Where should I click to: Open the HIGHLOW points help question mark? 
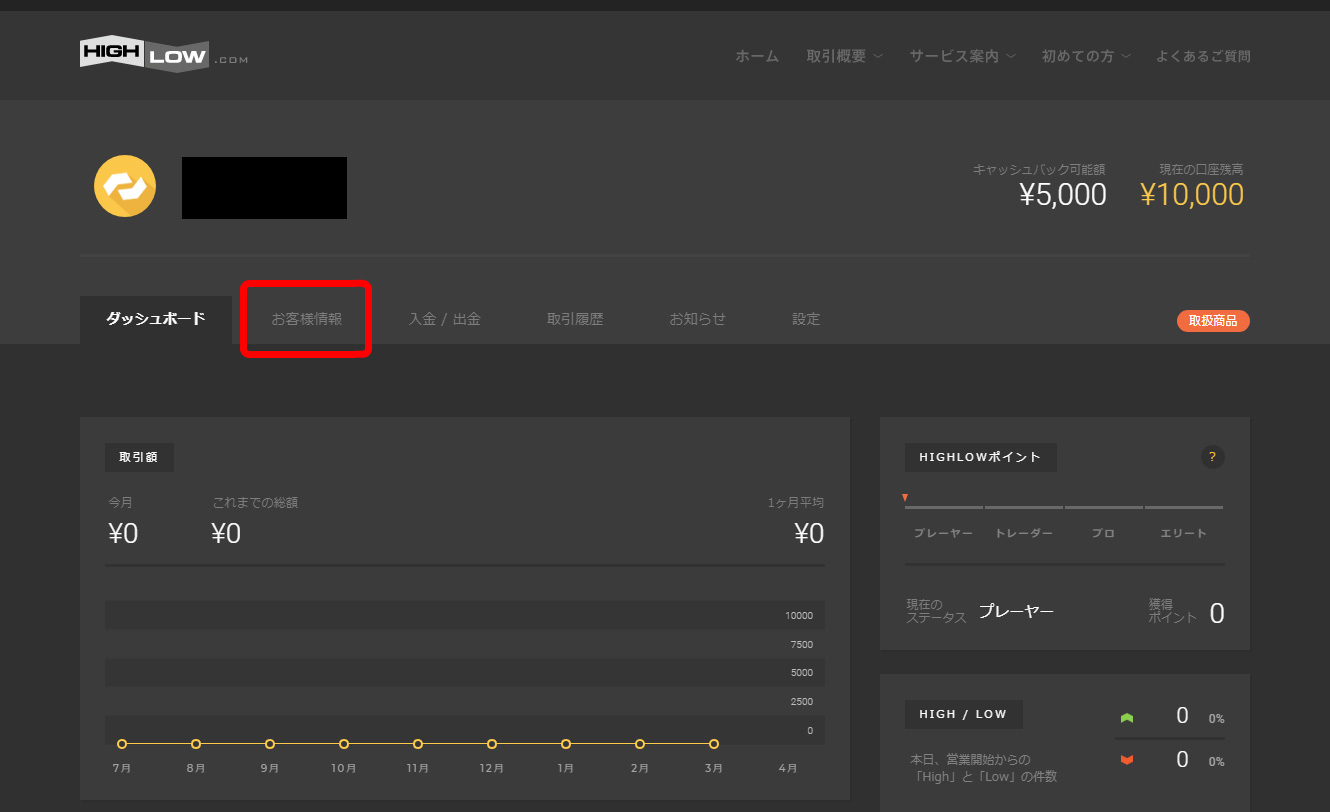click(1212, 457)
